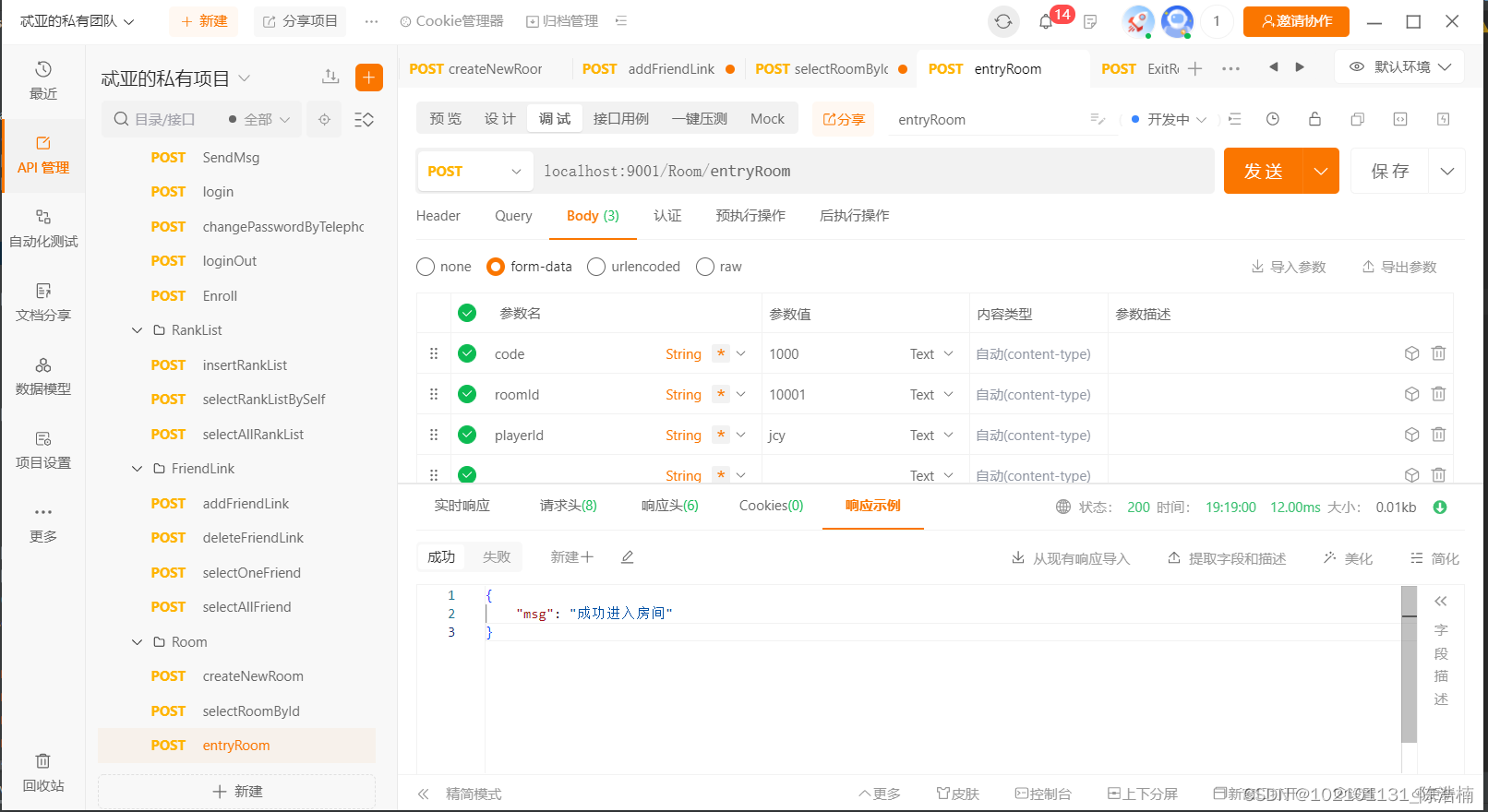The width and height of the screenshot is (1488, 812).
Task: Open notifications bell with badge 14
Action: (x=1046, y=21)
